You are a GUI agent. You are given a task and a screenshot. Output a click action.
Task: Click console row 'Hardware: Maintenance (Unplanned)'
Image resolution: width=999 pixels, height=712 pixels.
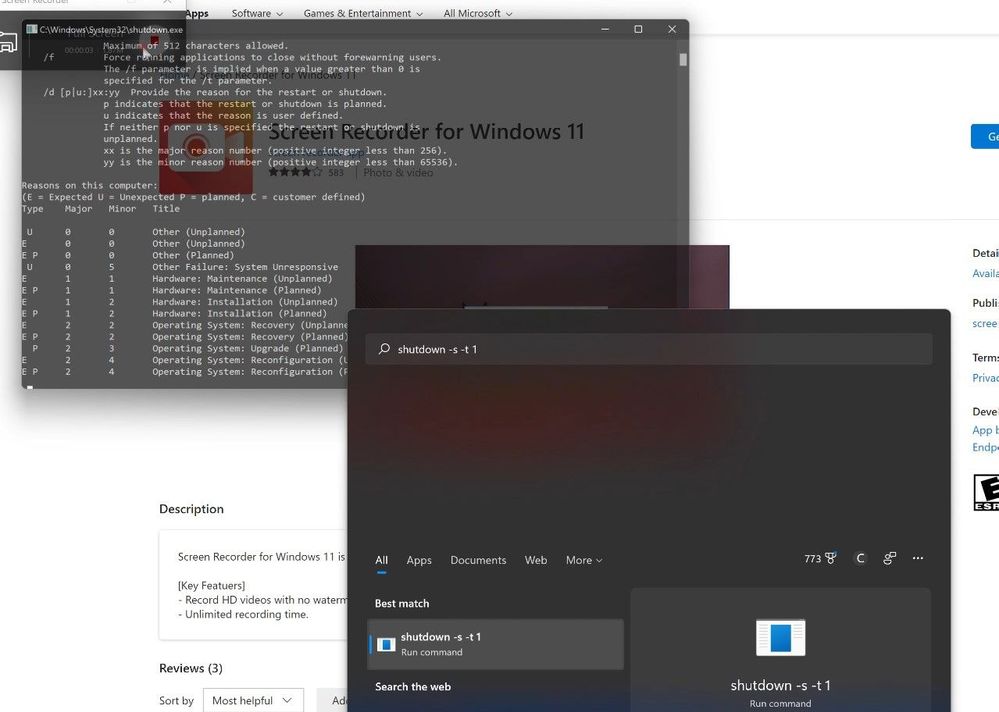242,278
